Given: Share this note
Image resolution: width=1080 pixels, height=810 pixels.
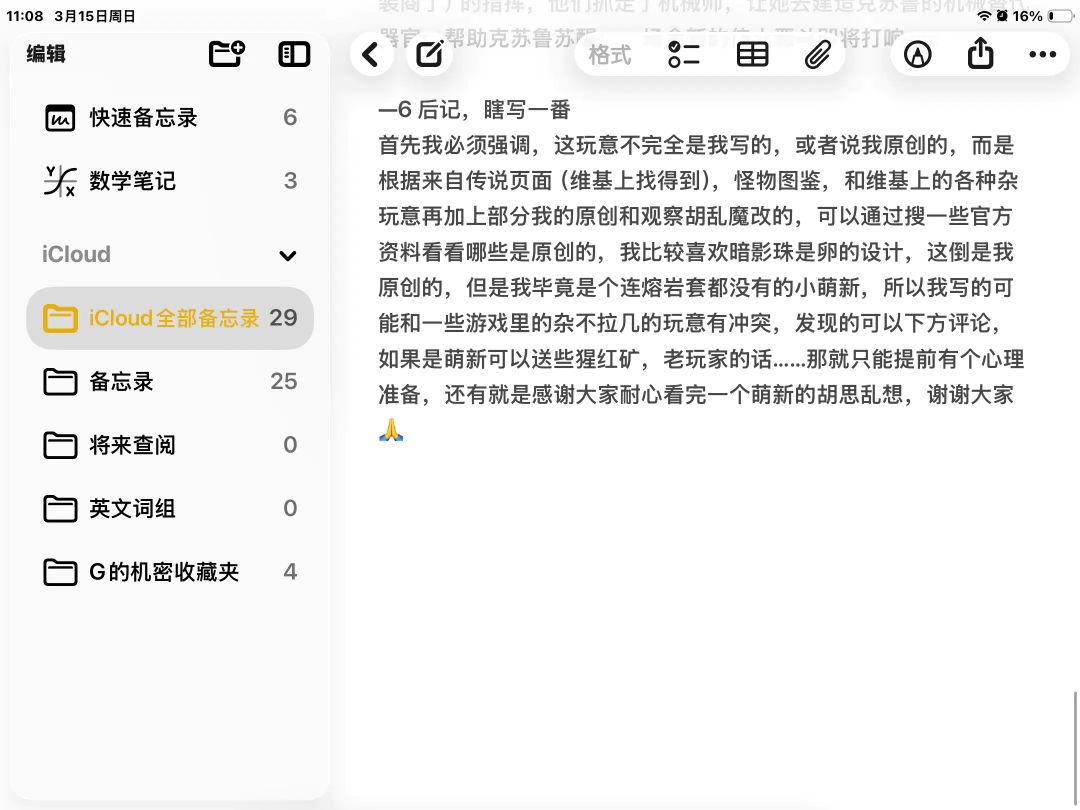Looking at the screenshot, I should [980, 53].
